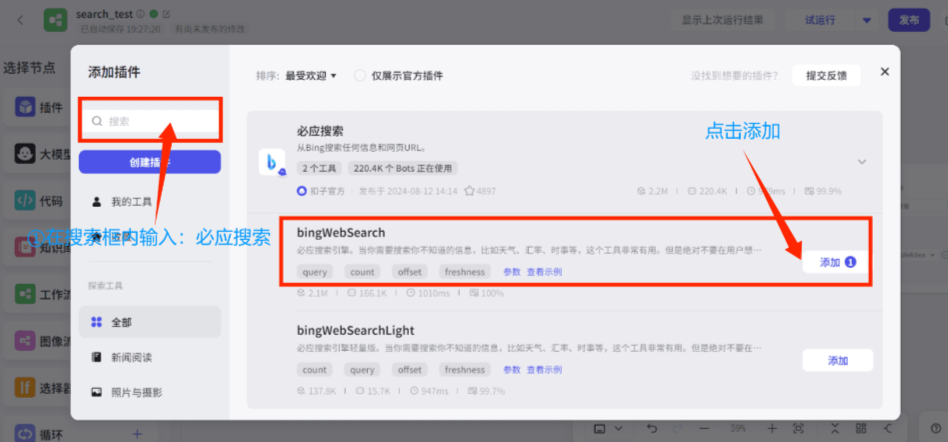Viewport: 948px width, 442px height.
Task: Click the 照片与摄影 category icon
Action: 97,392
